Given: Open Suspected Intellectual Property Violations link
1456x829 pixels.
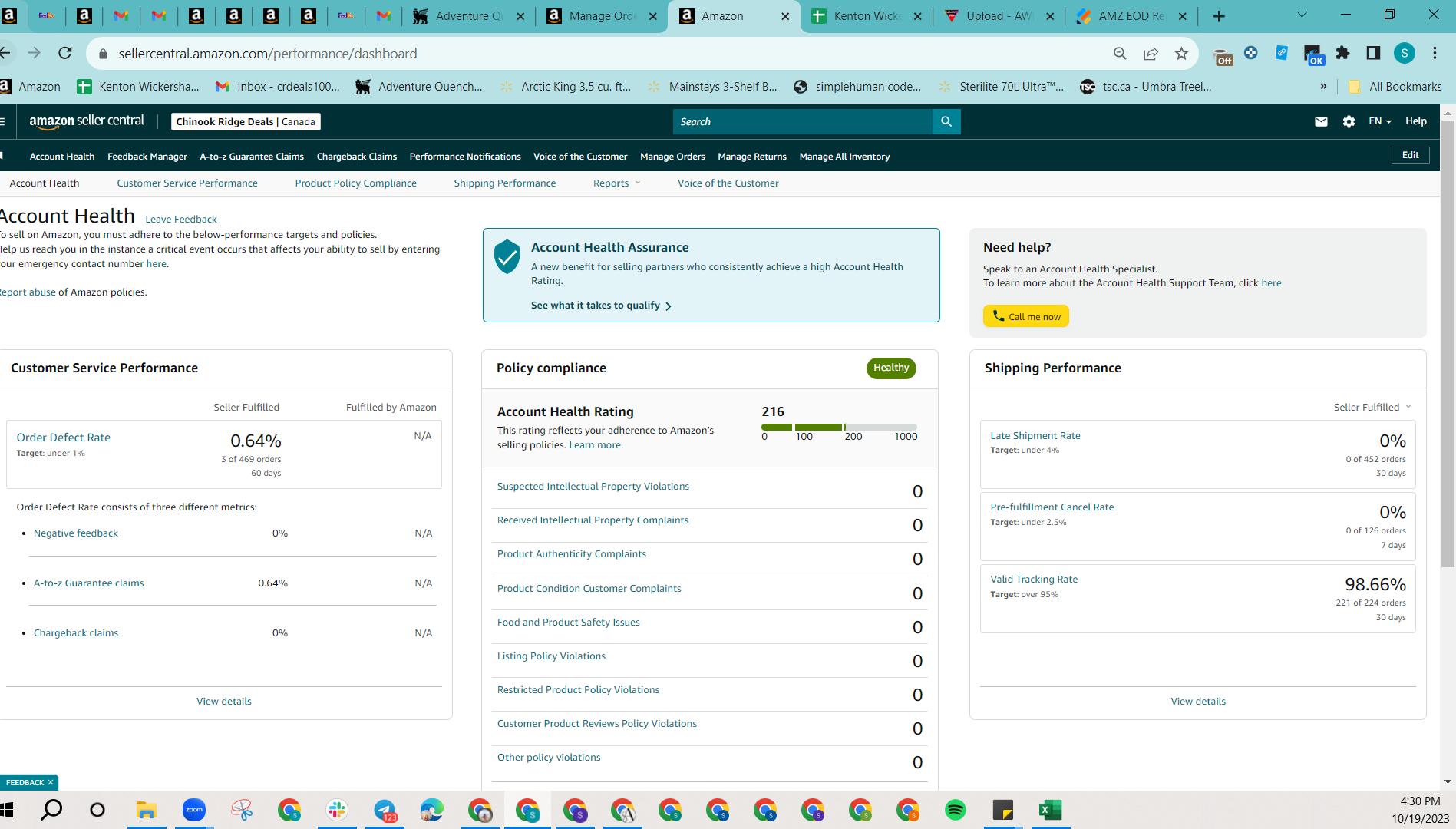Looking at the screenshot, I should [593, 487].
